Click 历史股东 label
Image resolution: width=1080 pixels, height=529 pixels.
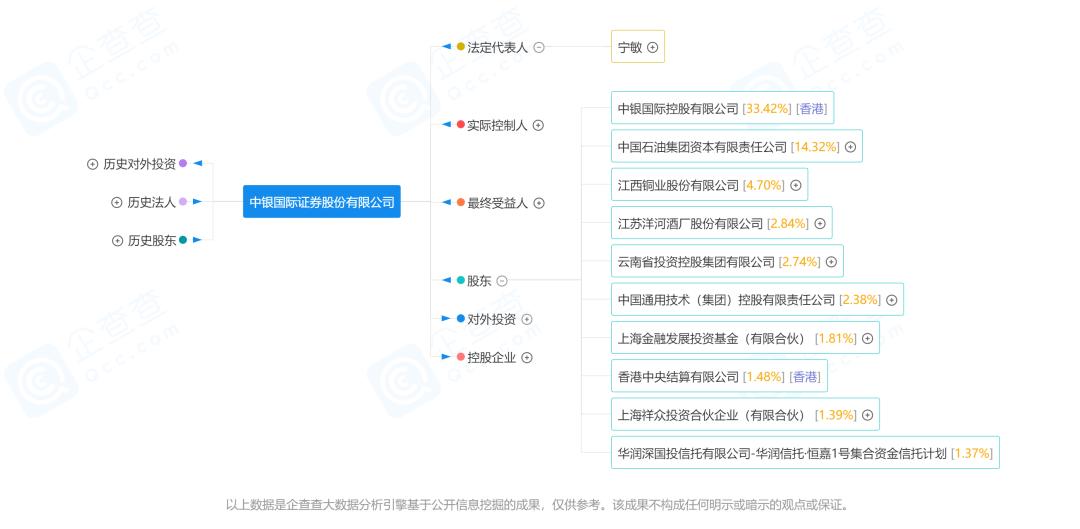152,240
